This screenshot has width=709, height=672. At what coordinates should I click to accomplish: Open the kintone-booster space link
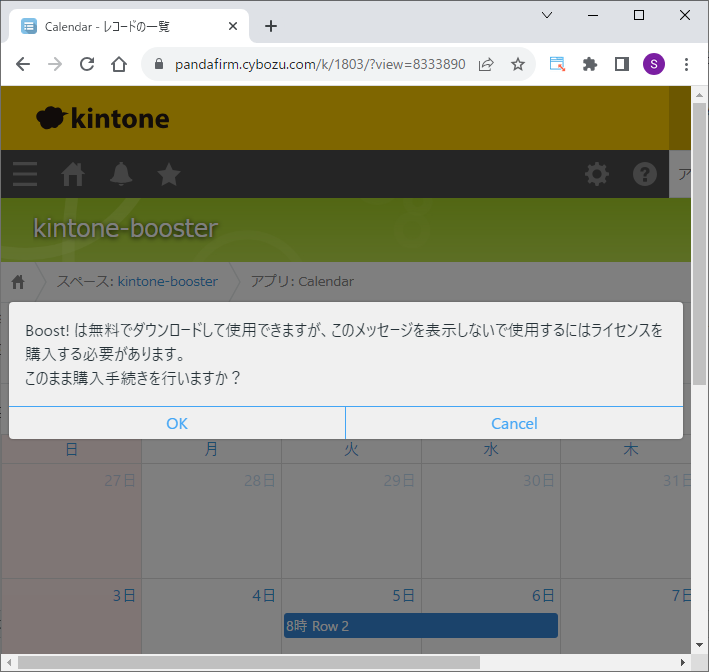167,282
